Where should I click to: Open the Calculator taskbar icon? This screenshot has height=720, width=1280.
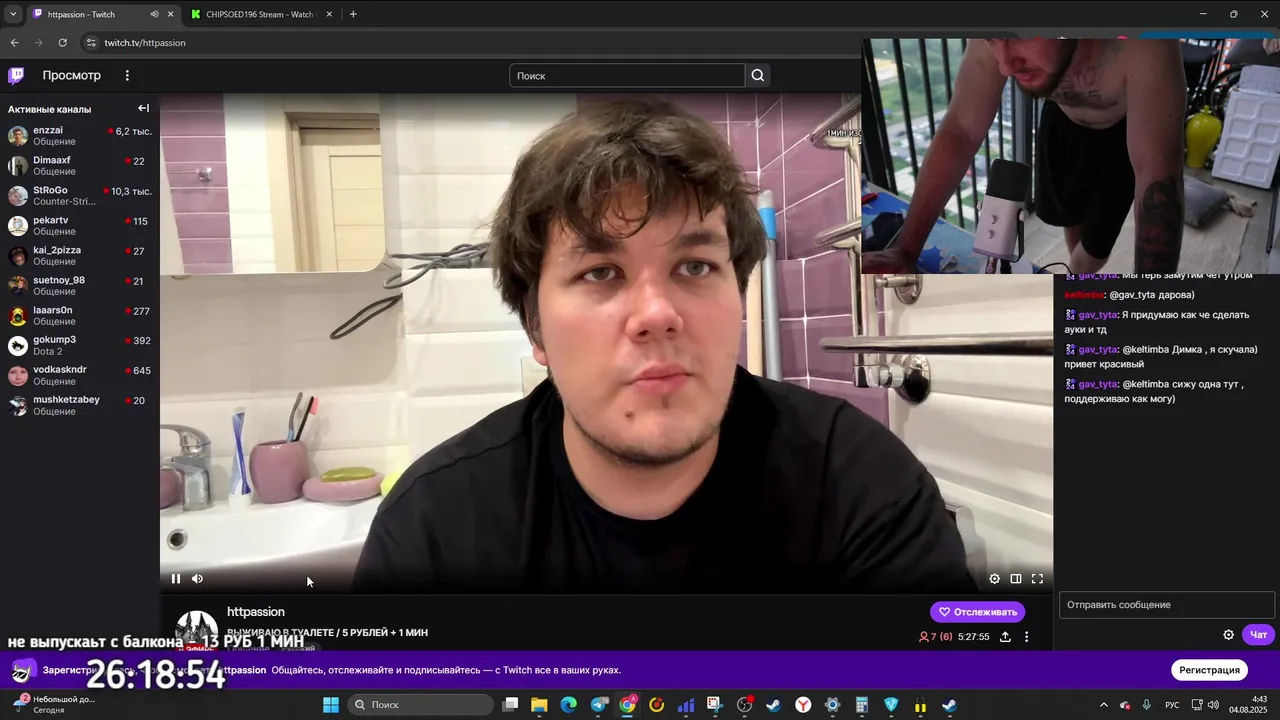pyautogui.click(x=862, y=705)
